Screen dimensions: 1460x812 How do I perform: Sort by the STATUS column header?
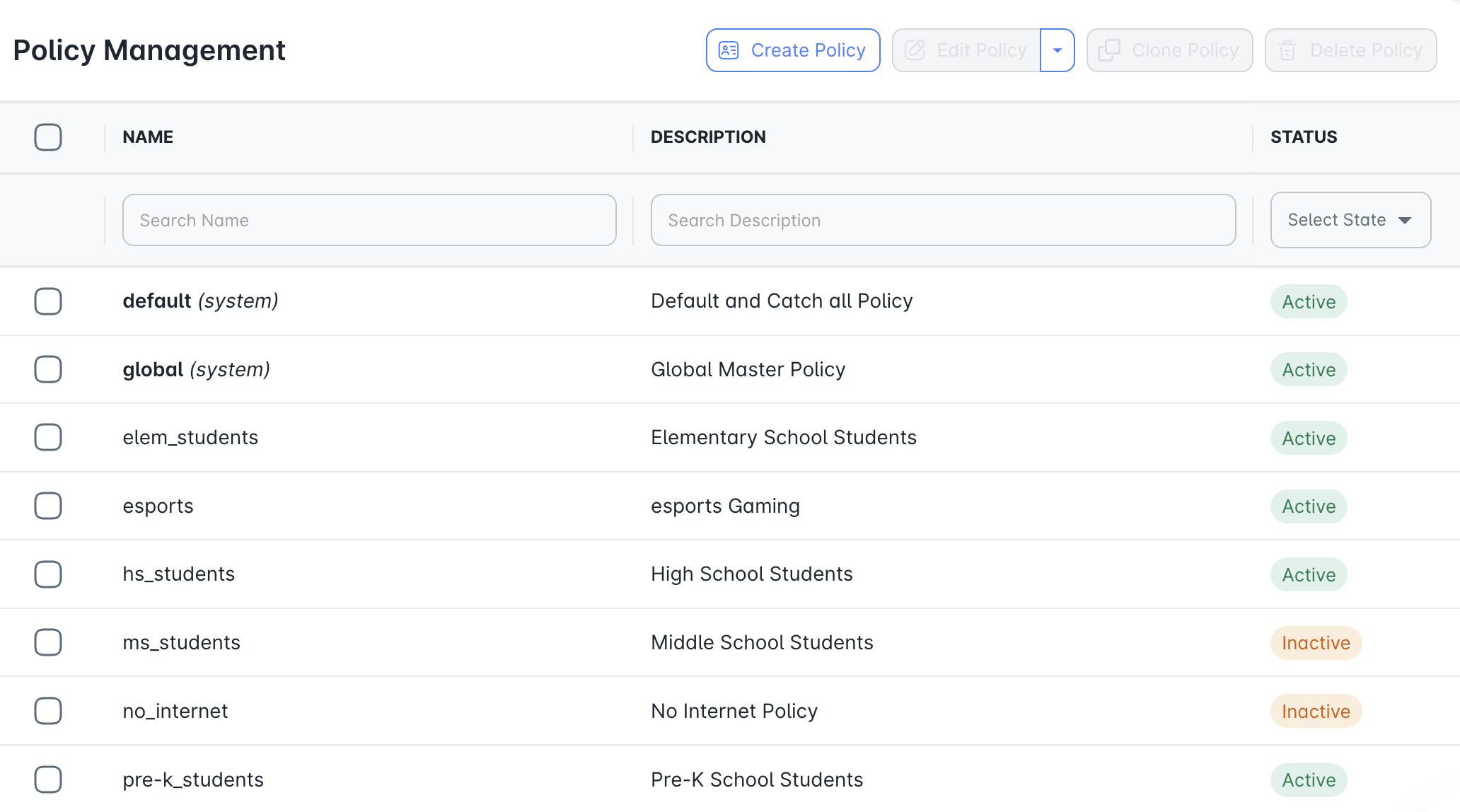pyautogui.click(x=1304, y=137)
